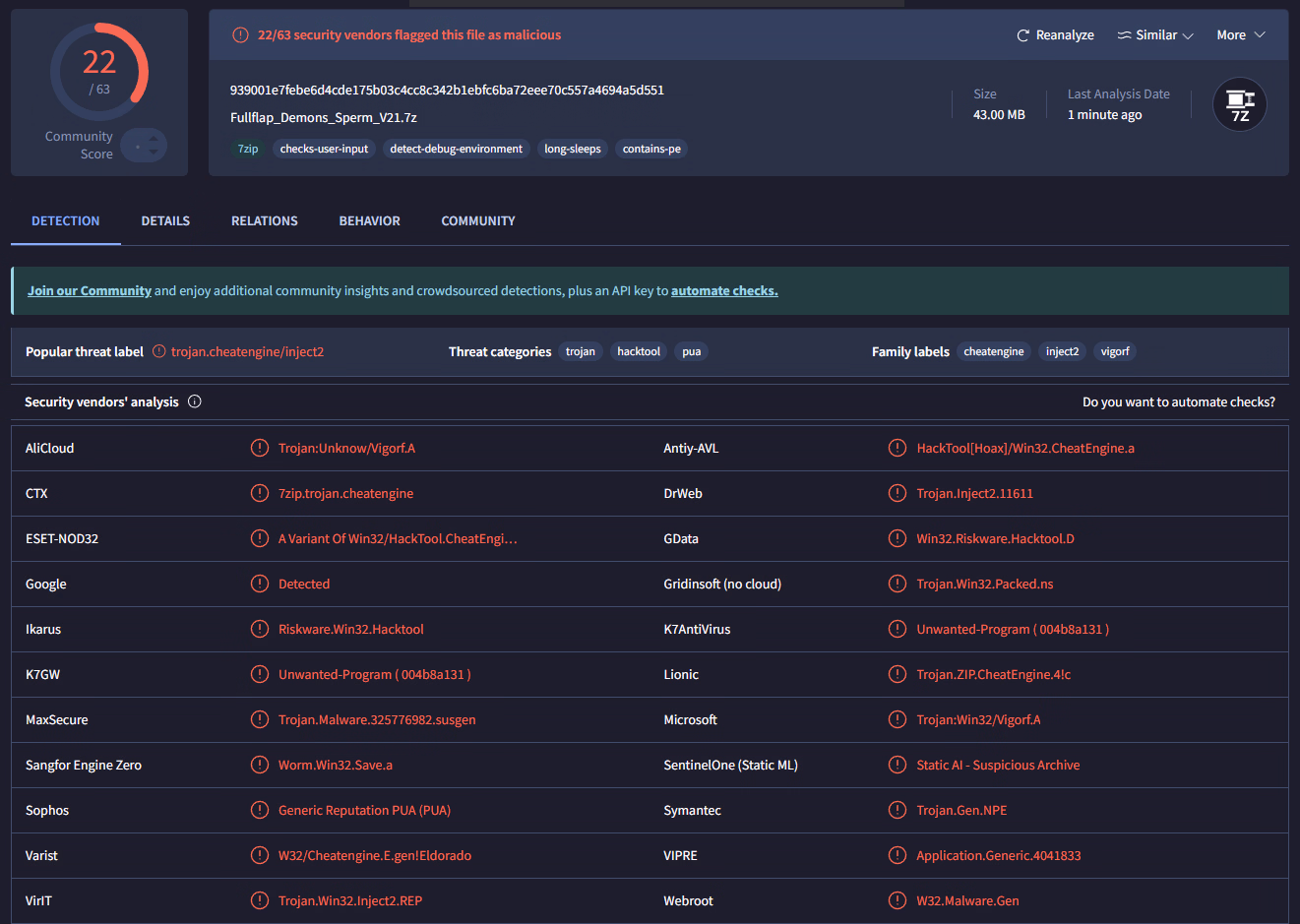Image resolution: width=1300 pixels, height=924 pixels.
Task: Follow the Join our Community link
Action: 90,291
